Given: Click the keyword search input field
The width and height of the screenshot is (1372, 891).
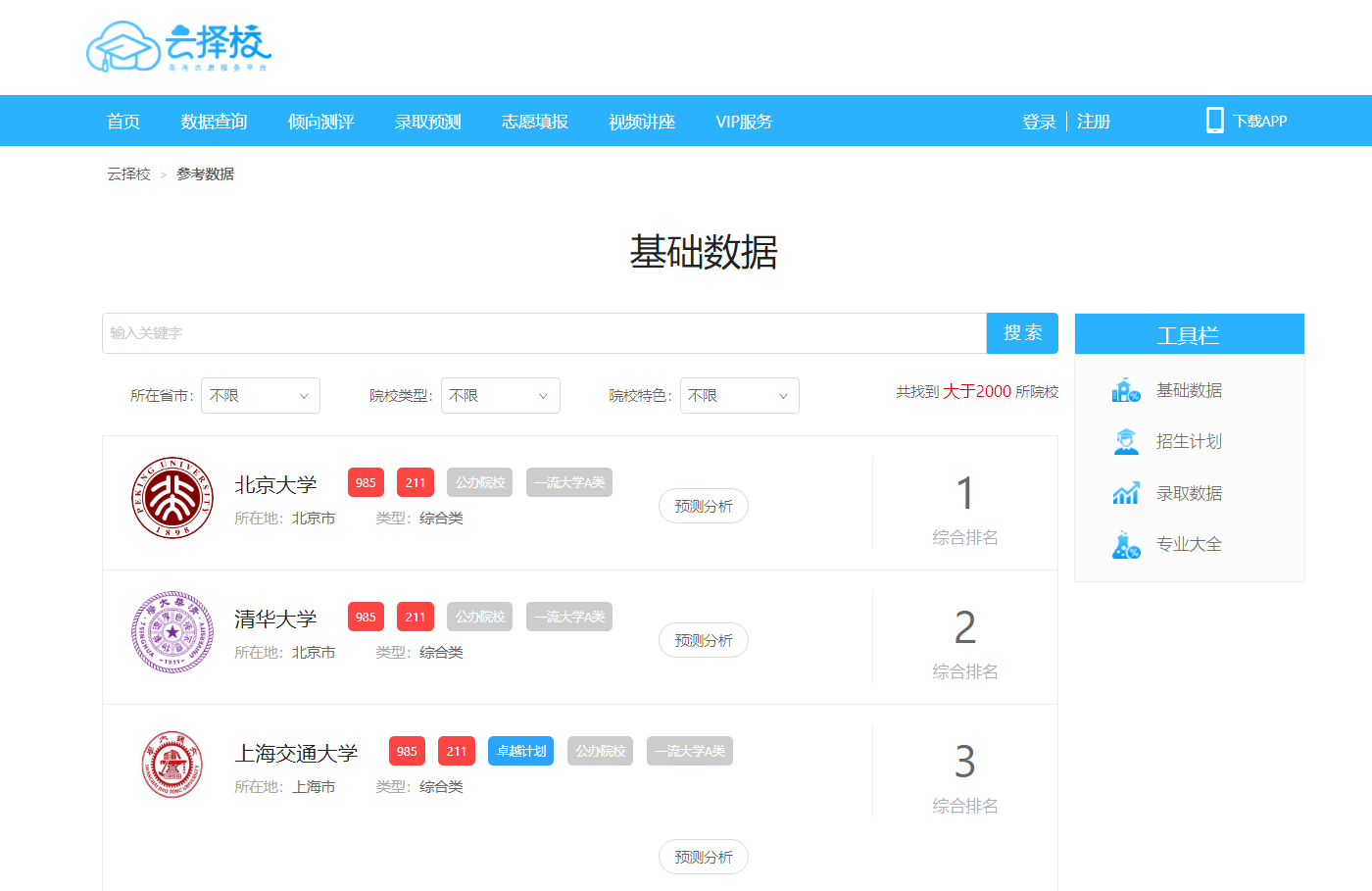Looking at the screenshot, I should pos(544,333).
